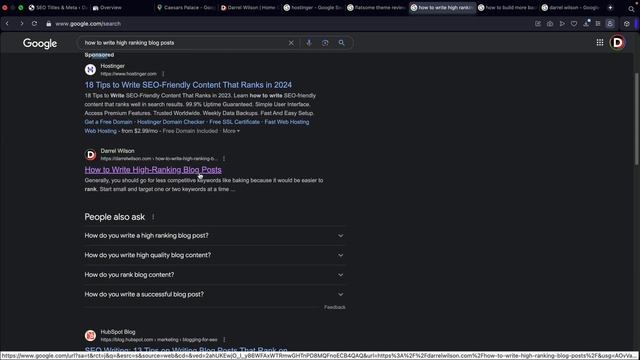The width and height of the screenshot is (640, 360).
Task: Click the 'Darrel Wilson' site name
Action: [x=118, y=151]
